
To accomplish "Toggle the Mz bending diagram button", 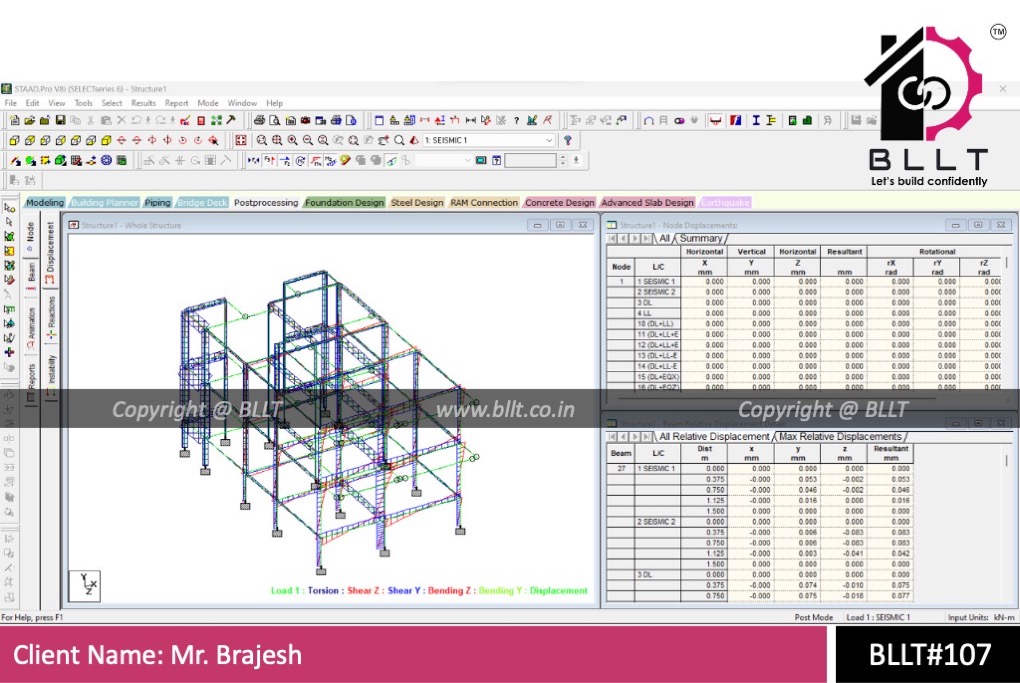I will (x=331, y=161).
